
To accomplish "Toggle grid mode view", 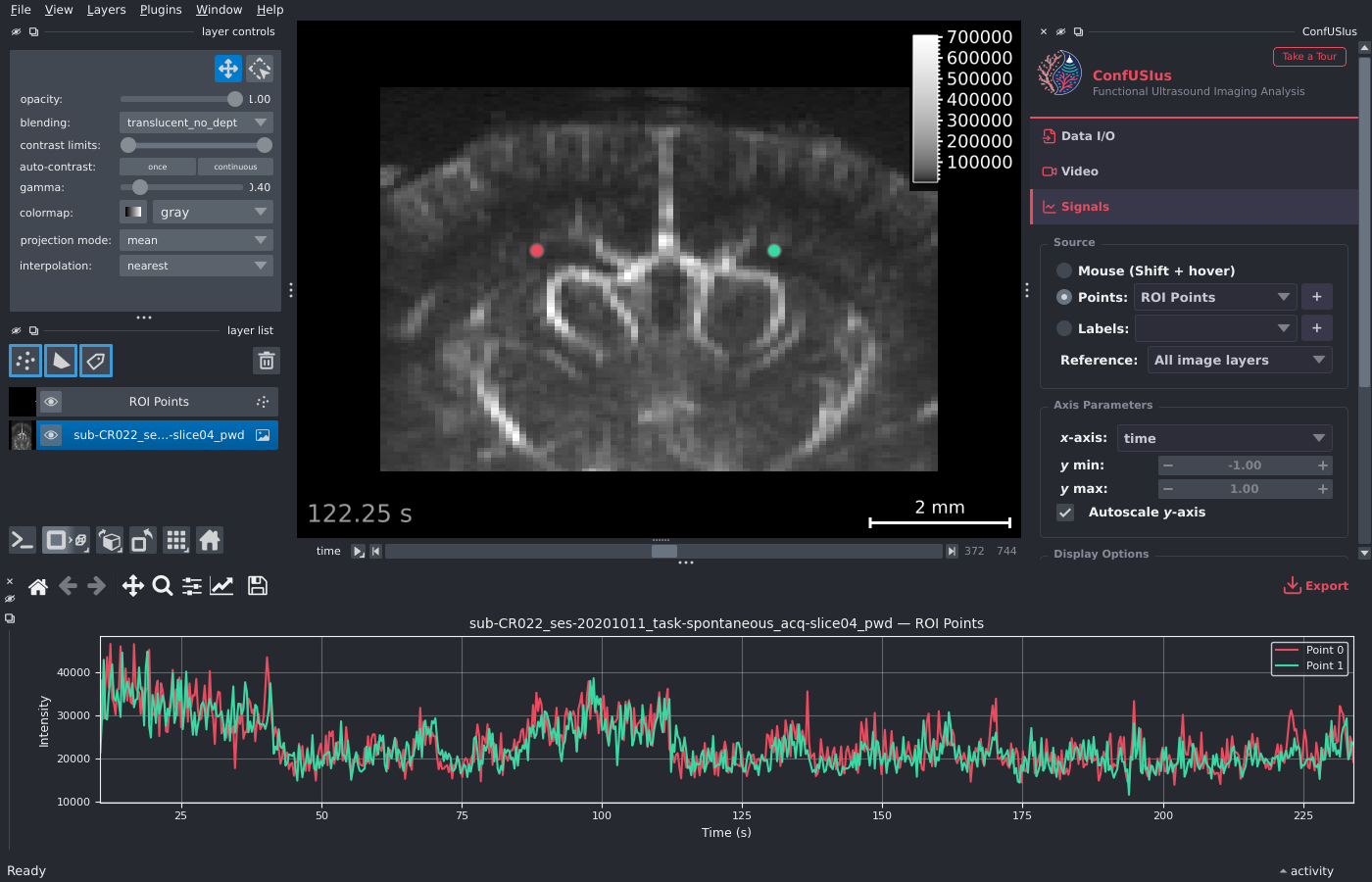I will [176, 540].
